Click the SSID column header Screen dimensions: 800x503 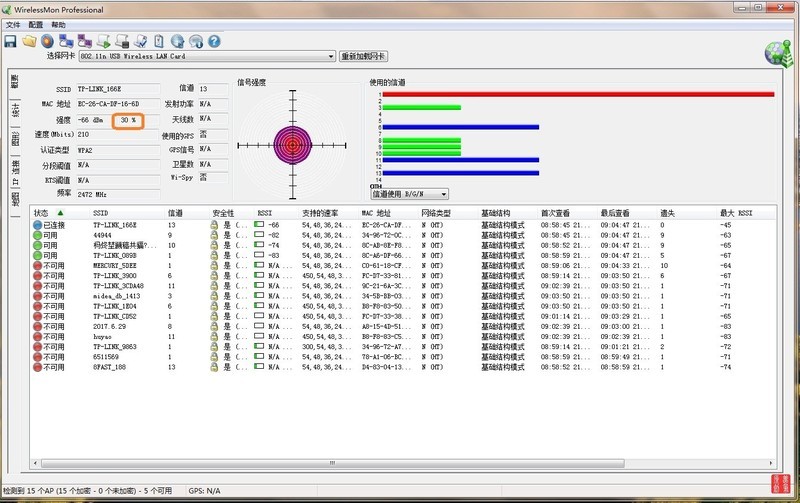point(100,213)
